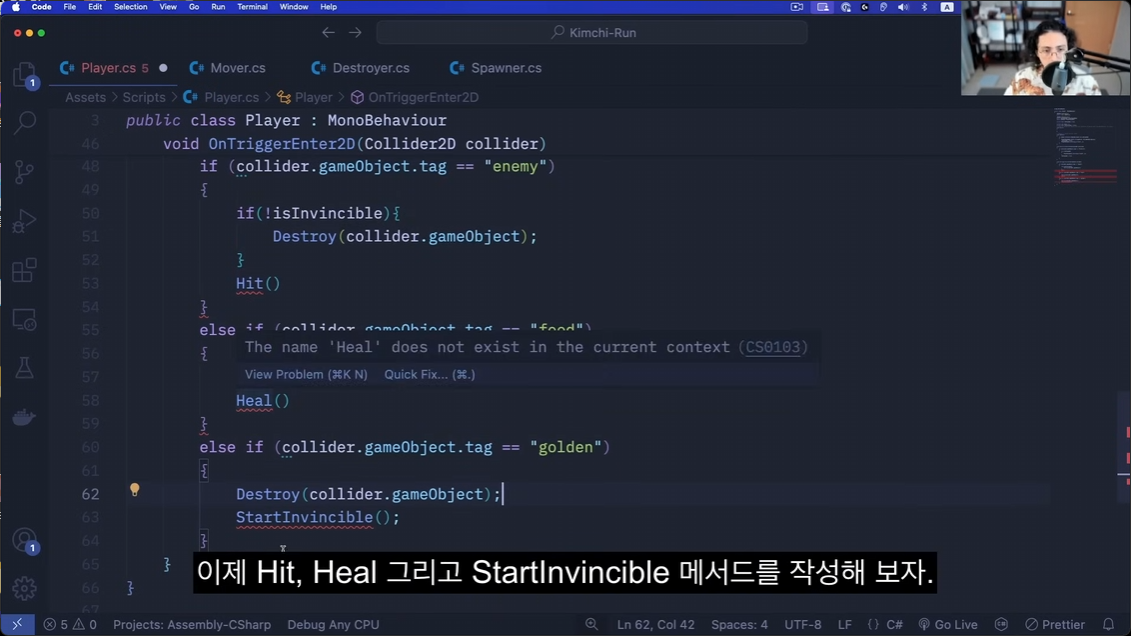Open the screen mirroring menu bar icon
This screenshot has width=1131, height=636.
click(822, 6)
